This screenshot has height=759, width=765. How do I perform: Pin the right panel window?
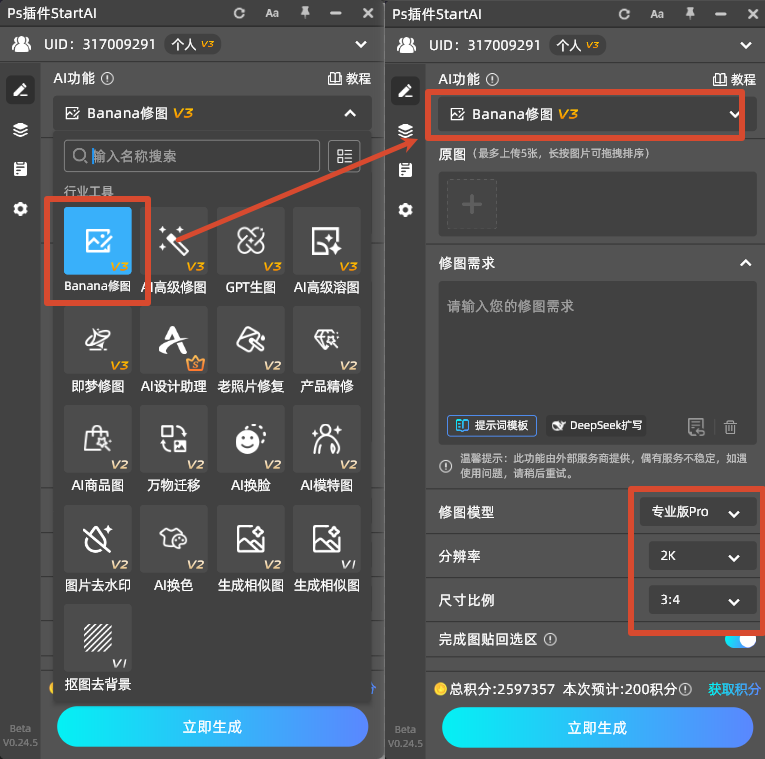[x=690, y=14]
